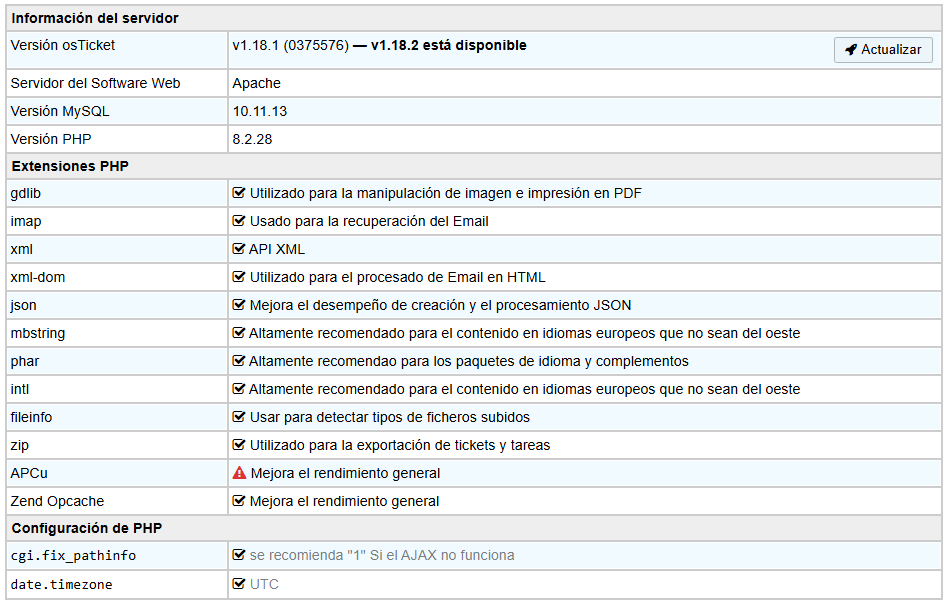945x600 pixels.
Task: Click the gdlib check mark icon
Action: pyautogui.click(x=239, y=193)
